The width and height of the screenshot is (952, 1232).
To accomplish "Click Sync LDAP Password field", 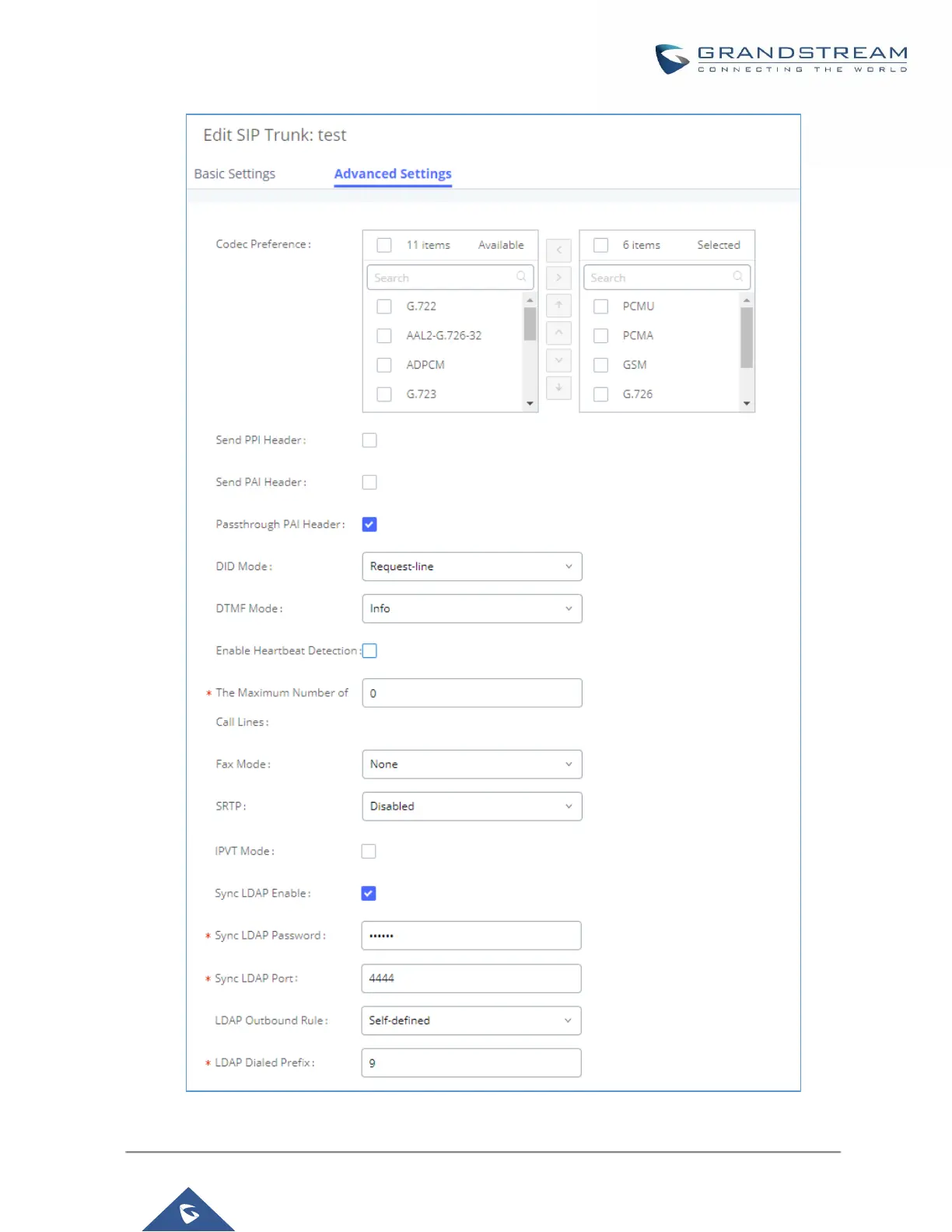I will click(x=471, y=936).
